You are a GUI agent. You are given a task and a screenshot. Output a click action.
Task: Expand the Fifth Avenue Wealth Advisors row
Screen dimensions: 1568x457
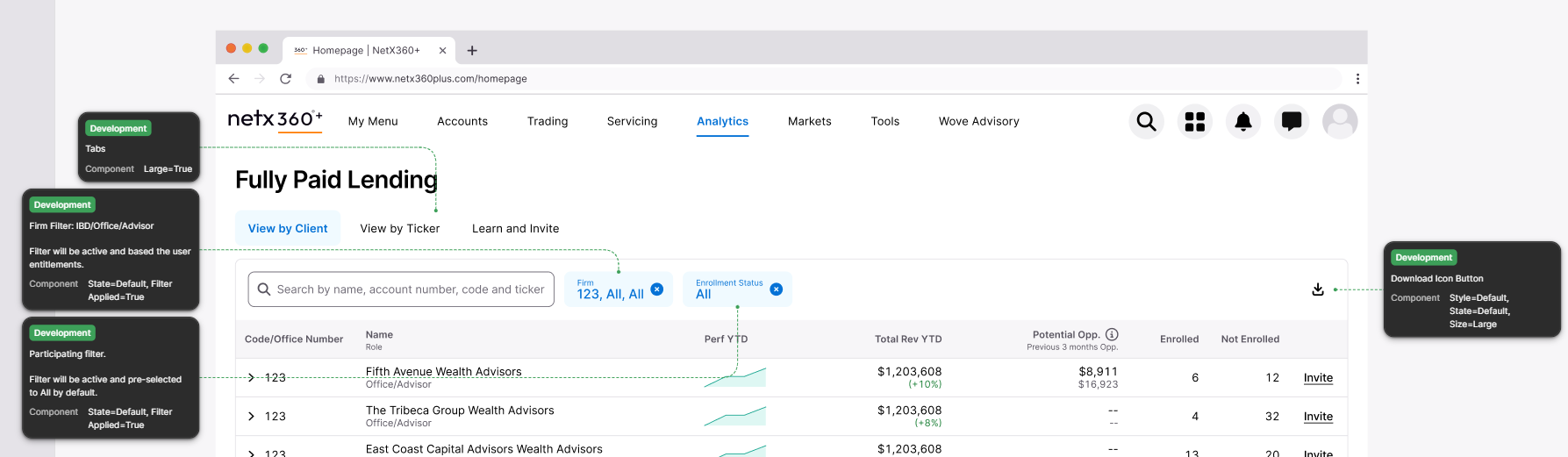[x=251, y=378]
